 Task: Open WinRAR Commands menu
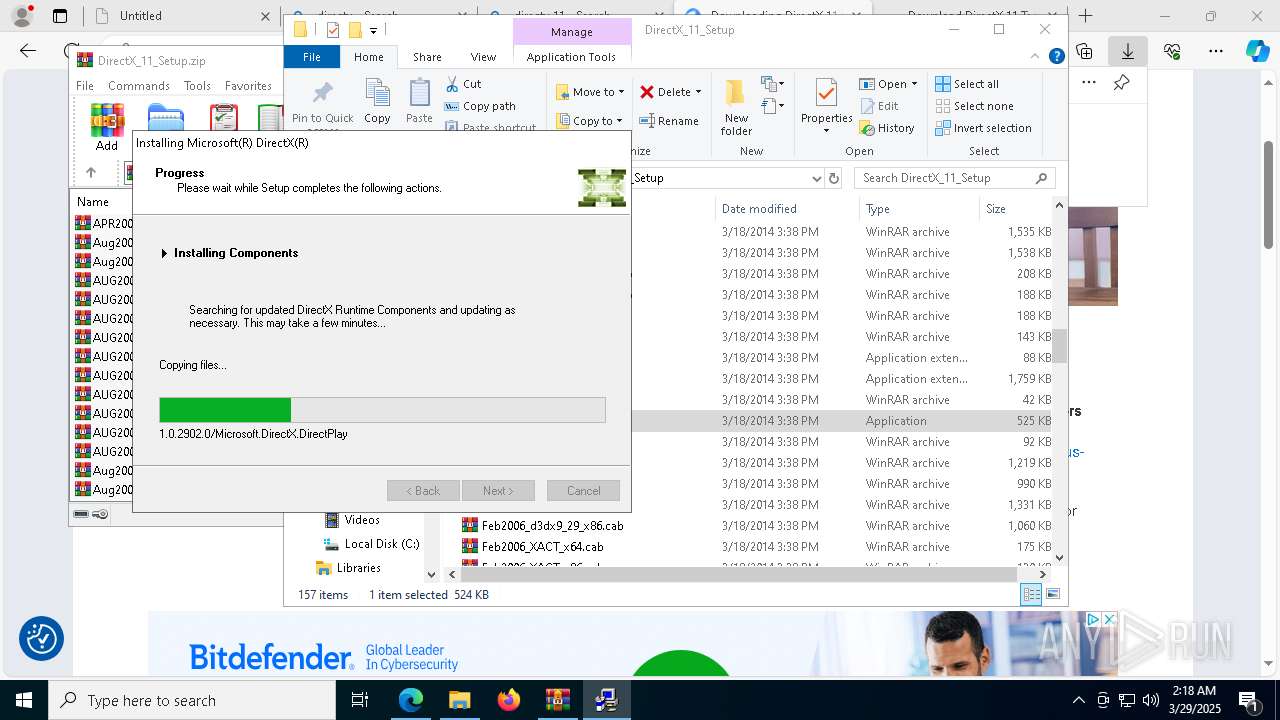click(139, 86)
